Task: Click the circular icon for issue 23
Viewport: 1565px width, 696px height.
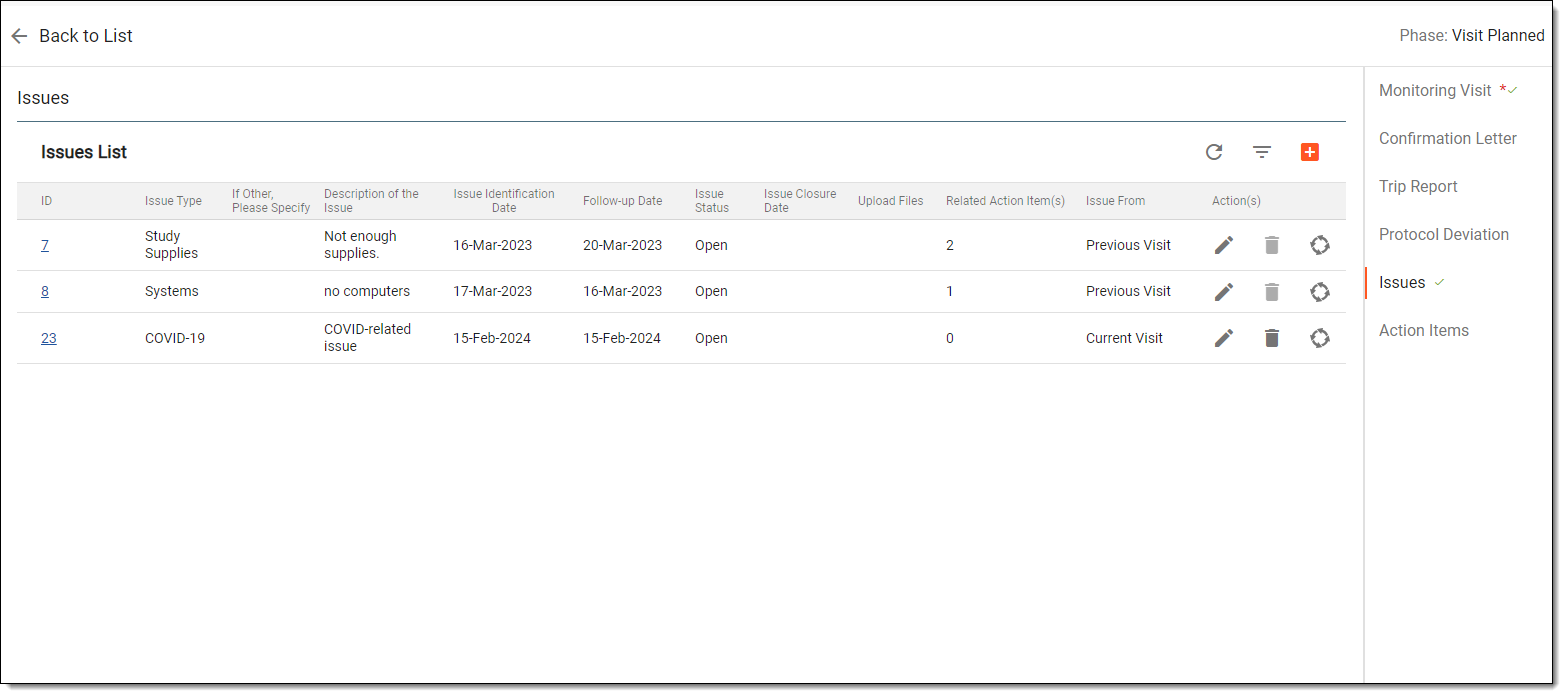Action: pos(1320,338)
